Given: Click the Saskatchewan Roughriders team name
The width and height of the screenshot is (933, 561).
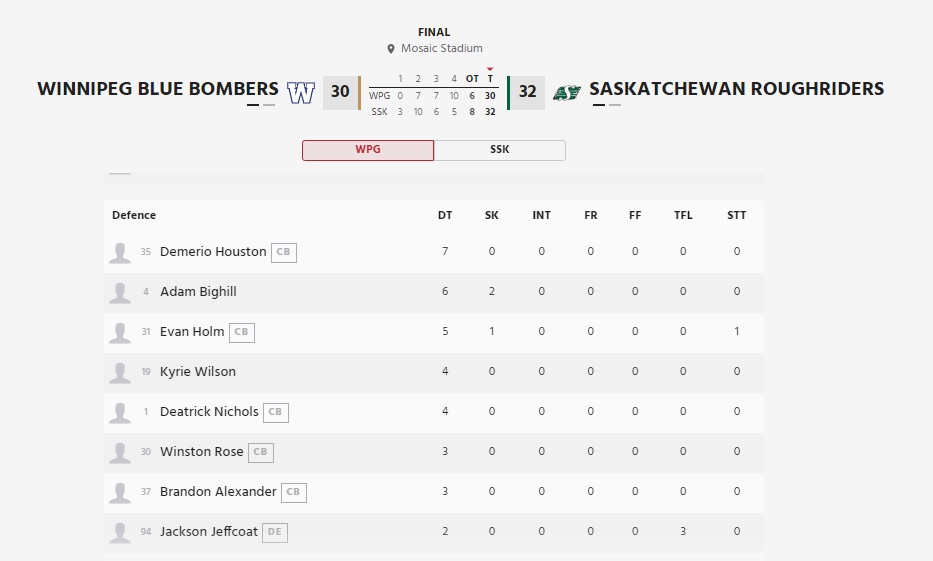Looking at the screenshot, I should click(736, 89).
